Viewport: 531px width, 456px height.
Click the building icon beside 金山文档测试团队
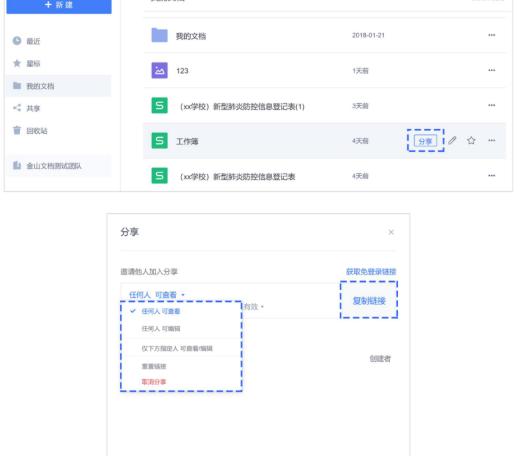[x=17, y=165]
